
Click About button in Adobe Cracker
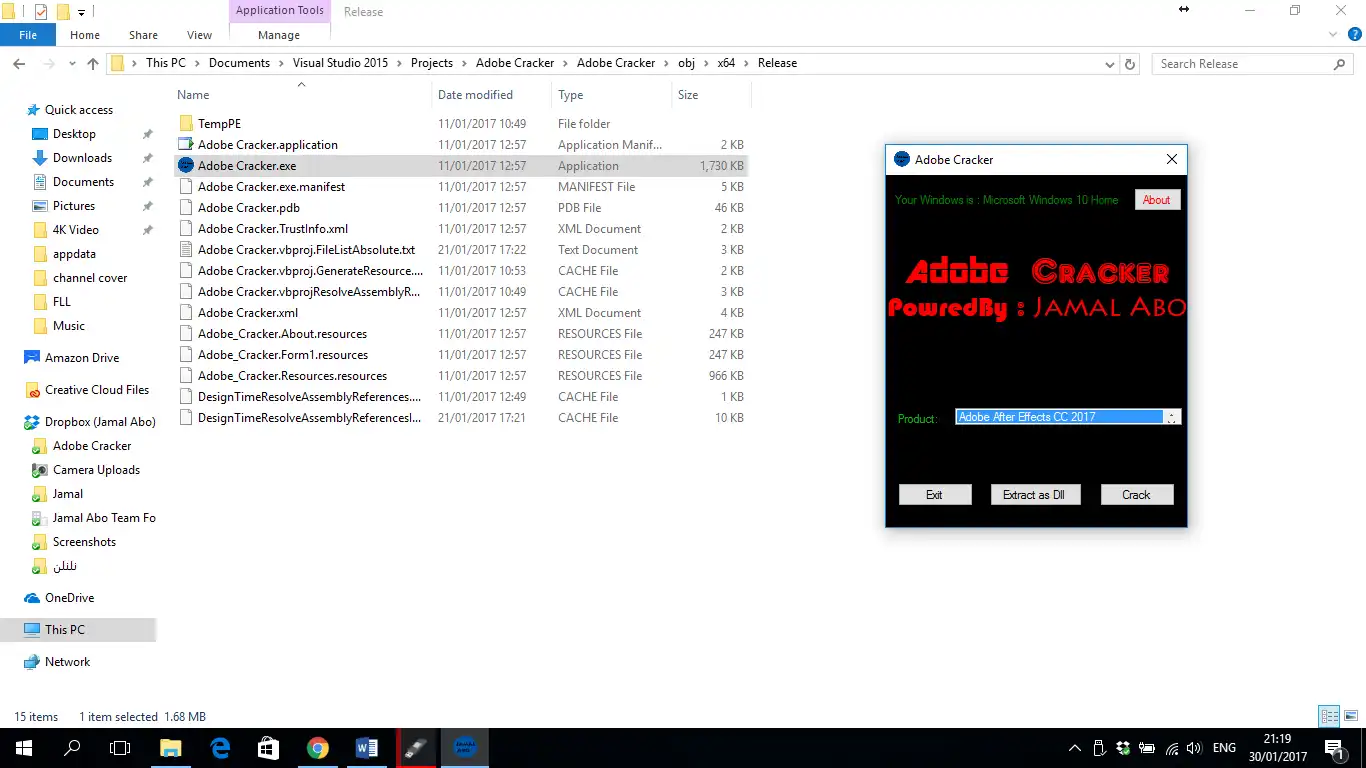(x=1157, y=200)
